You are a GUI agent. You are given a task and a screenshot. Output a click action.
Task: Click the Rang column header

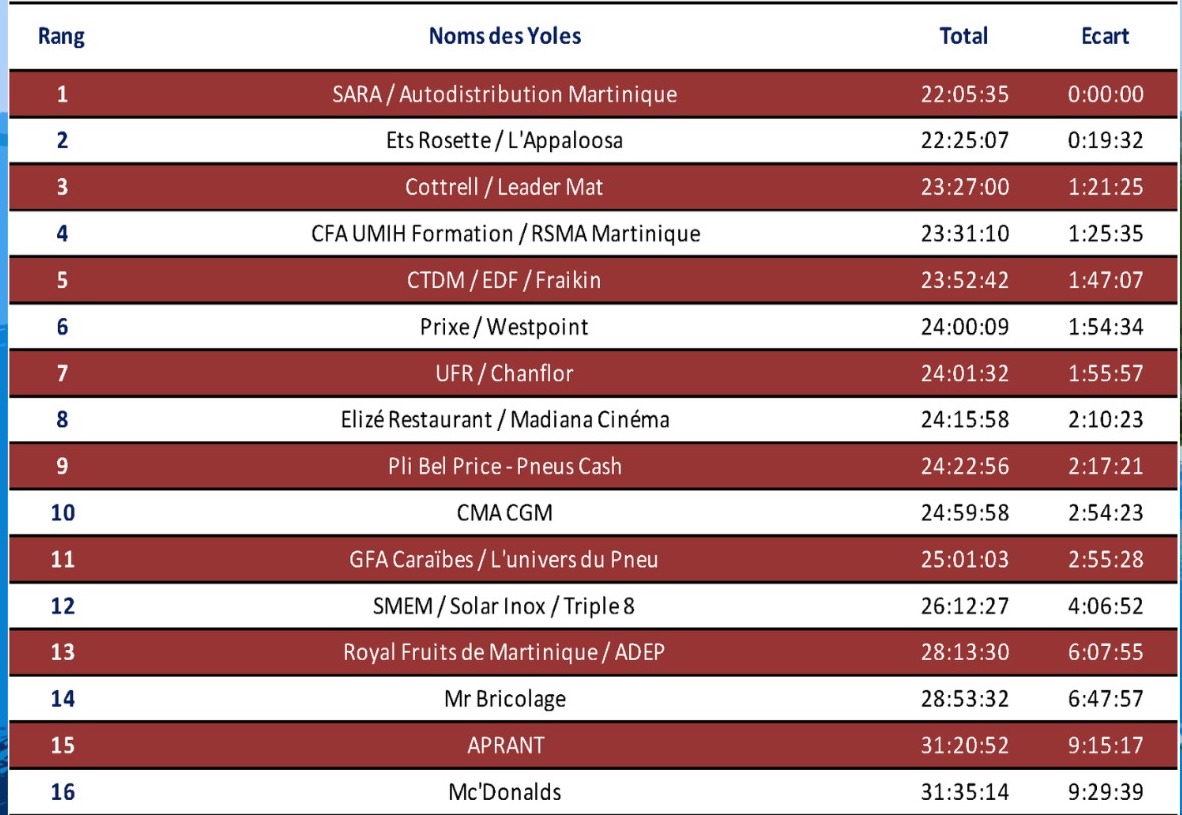(x=61, y=36)
